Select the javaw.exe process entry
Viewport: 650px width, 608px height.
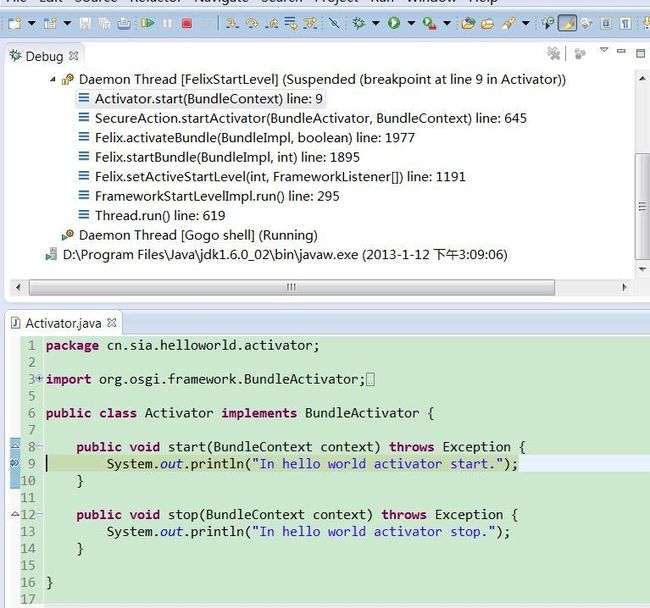click(276, 254)
